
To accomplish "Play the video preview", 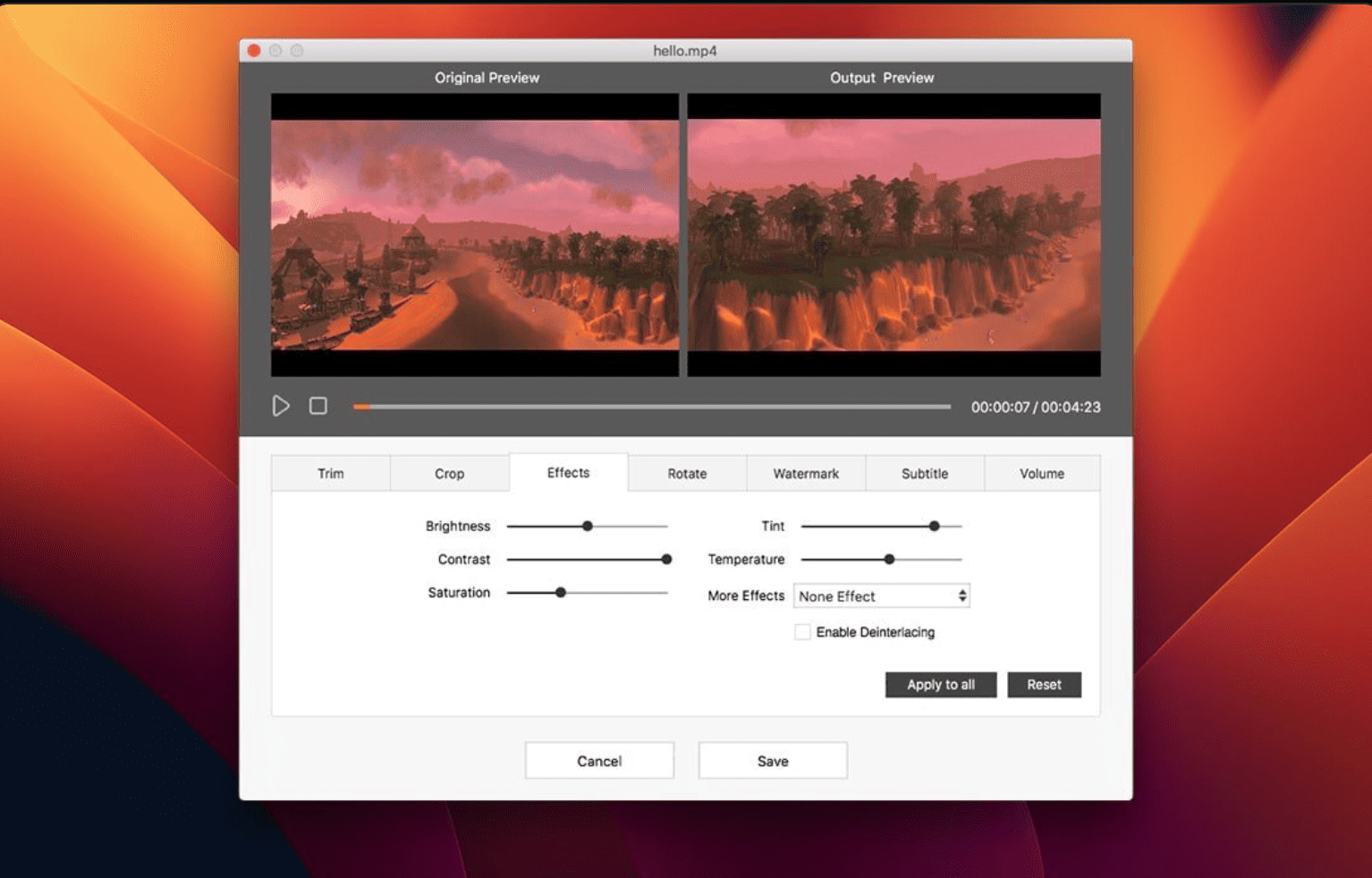I will point(281,406).
